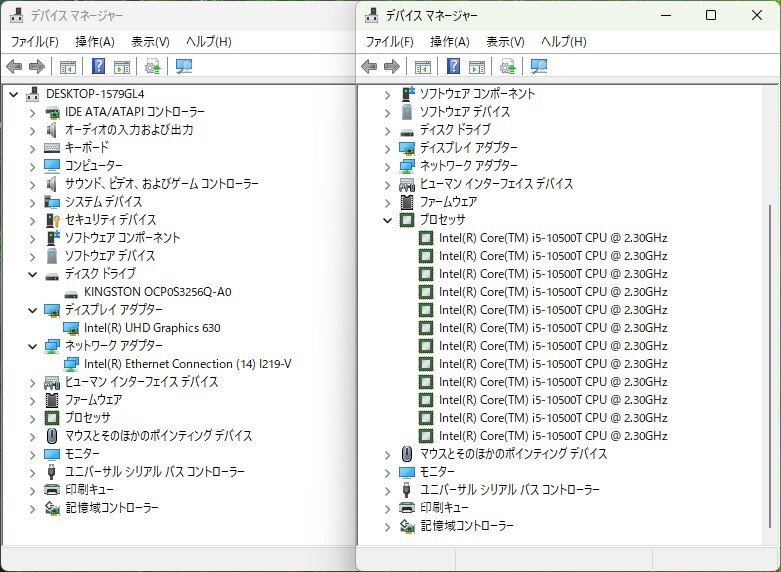The image size is (781, 572).
Task: Maximize the right Device Manager window
Action: (711, 15)
